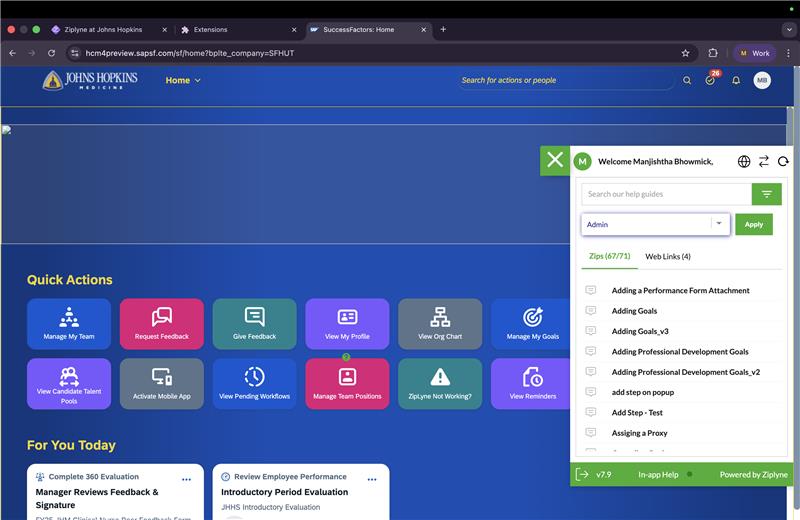Viewport: 800px width, 520px height.
Task: Open the View Reminders tile
Action: tap(531, 384)
